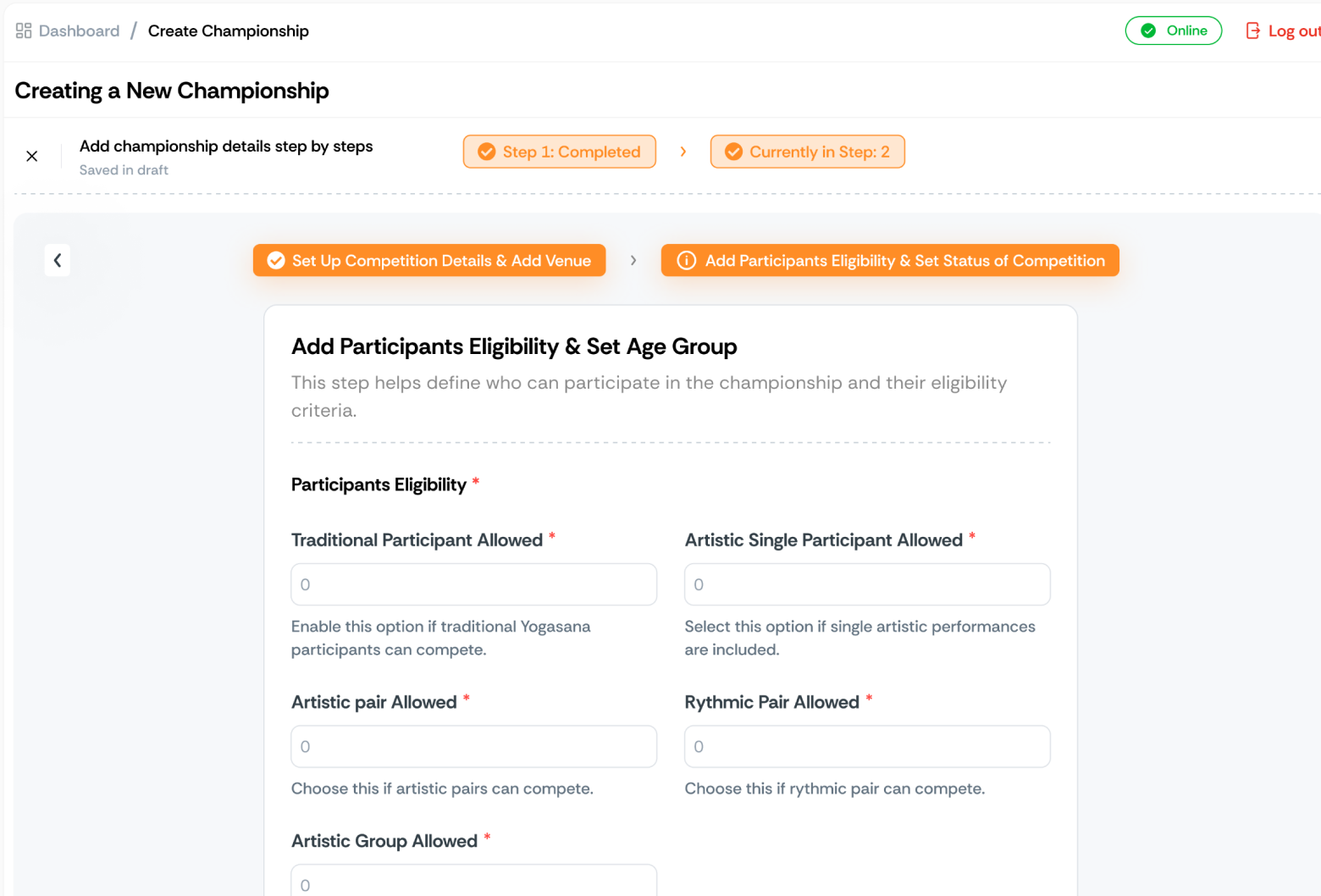Click the Dashboard grid icon

24,31
